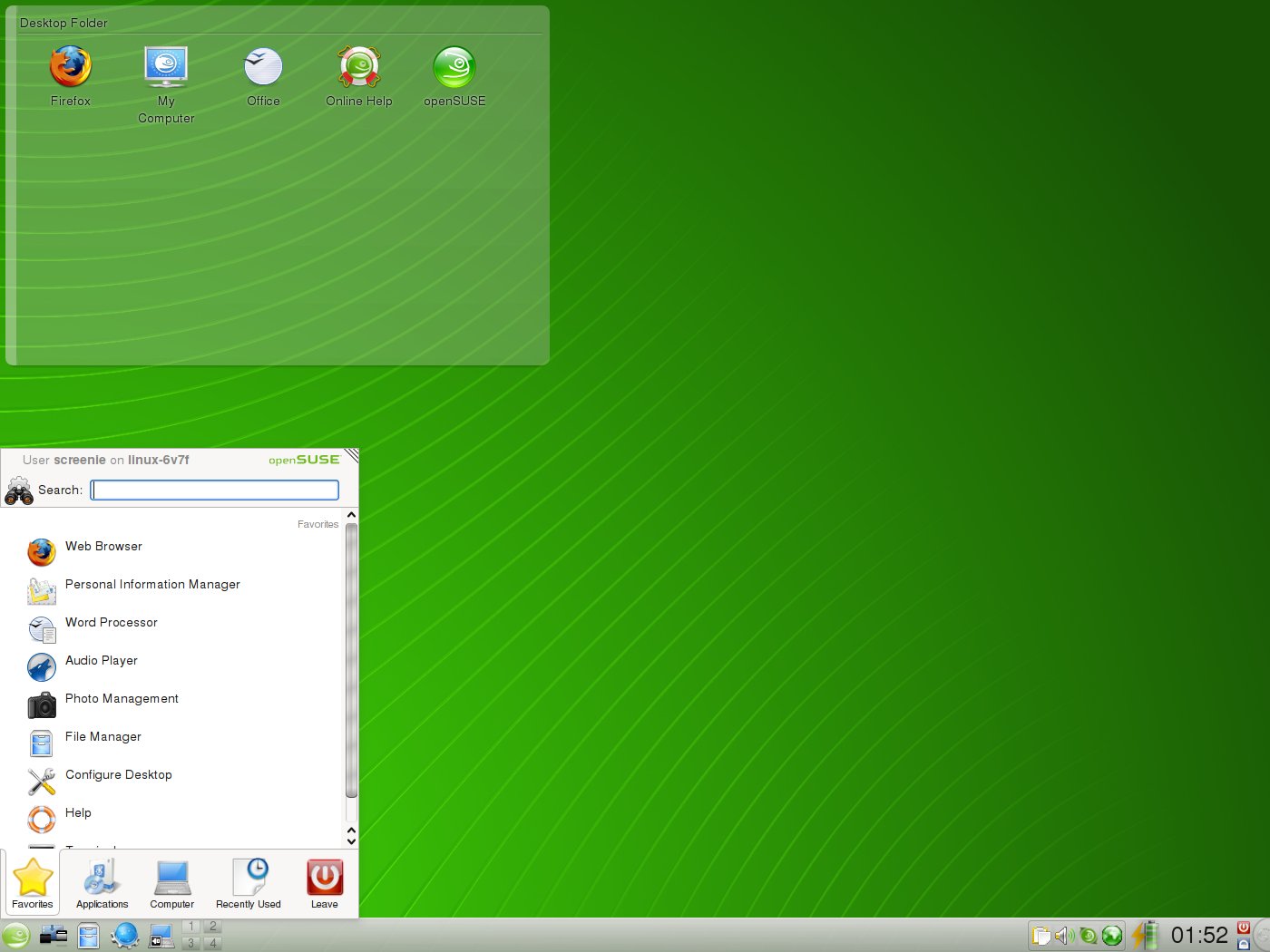This screenshot has width=1270, height=952.
Task: Click the binoculars search icon
Action: (19, 491)
